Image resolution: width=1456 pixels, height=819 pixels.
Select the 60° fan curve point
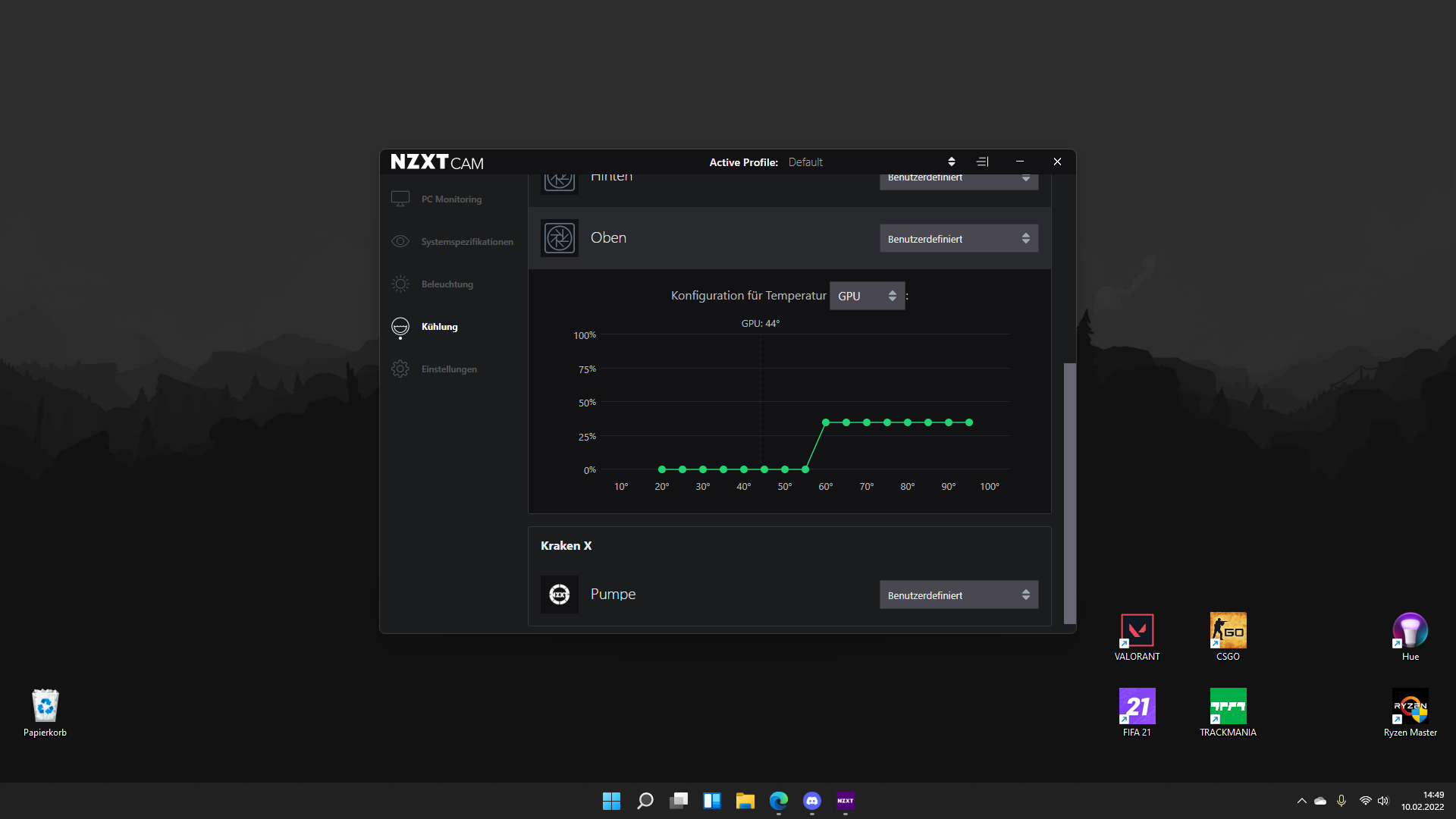point(826,422)
